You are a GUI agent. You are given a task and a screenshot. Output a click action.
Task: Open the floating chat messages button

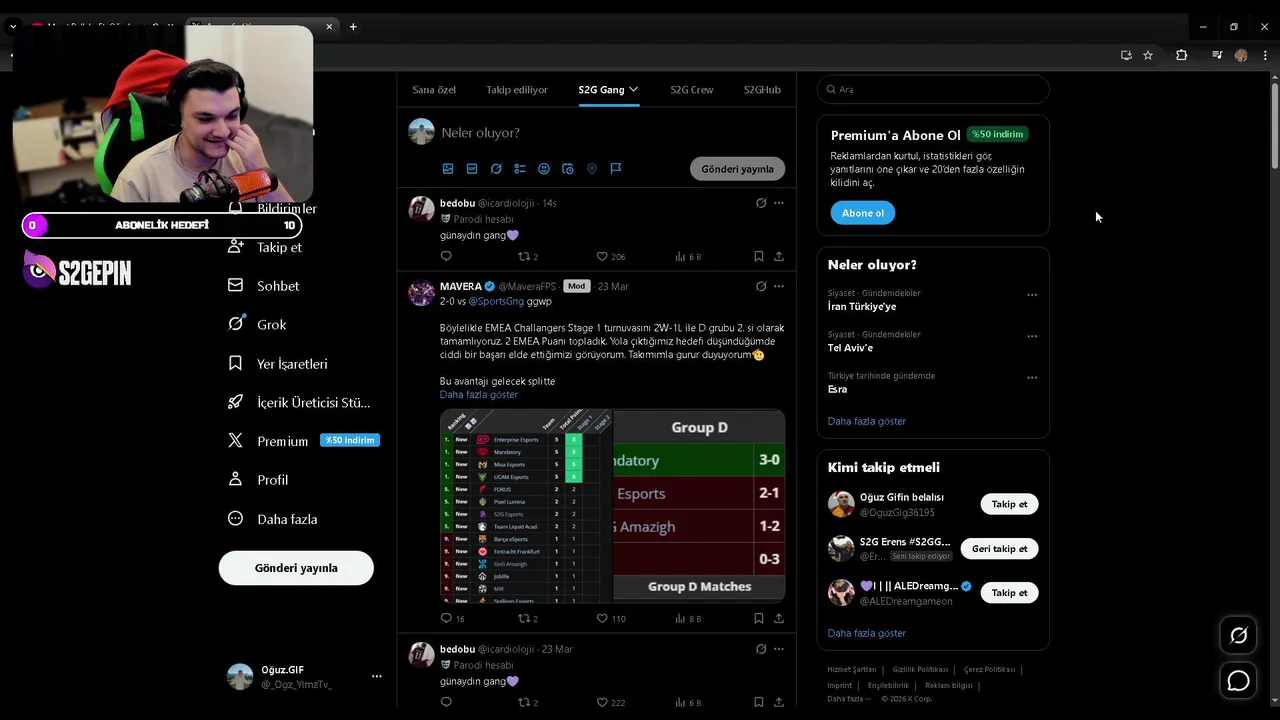(x=1238, y=681)
